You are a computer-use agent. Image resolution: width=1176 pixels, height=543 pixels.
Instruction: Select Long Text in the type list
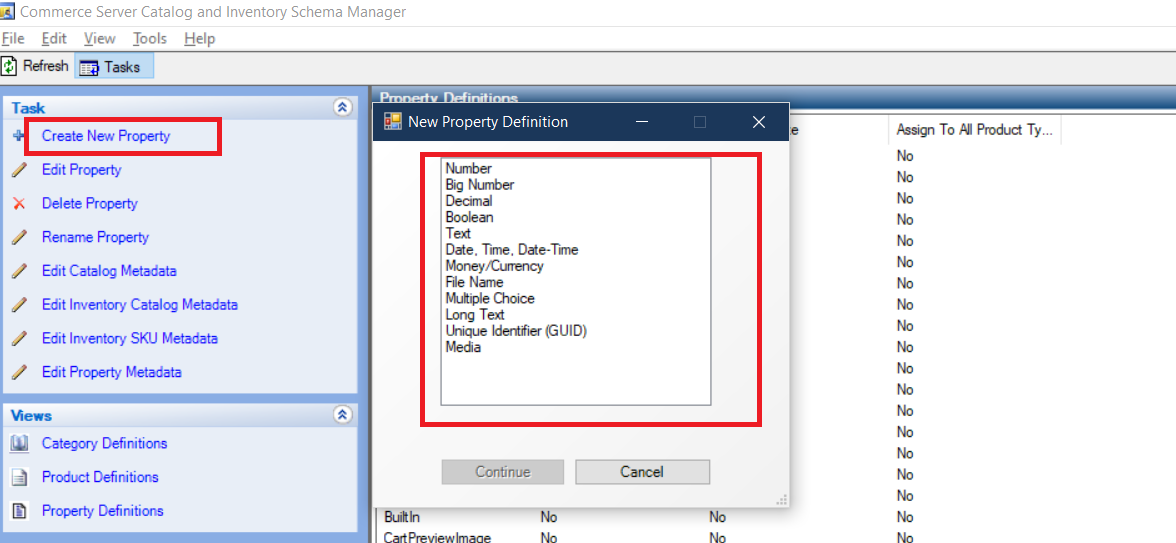(475, 315)
